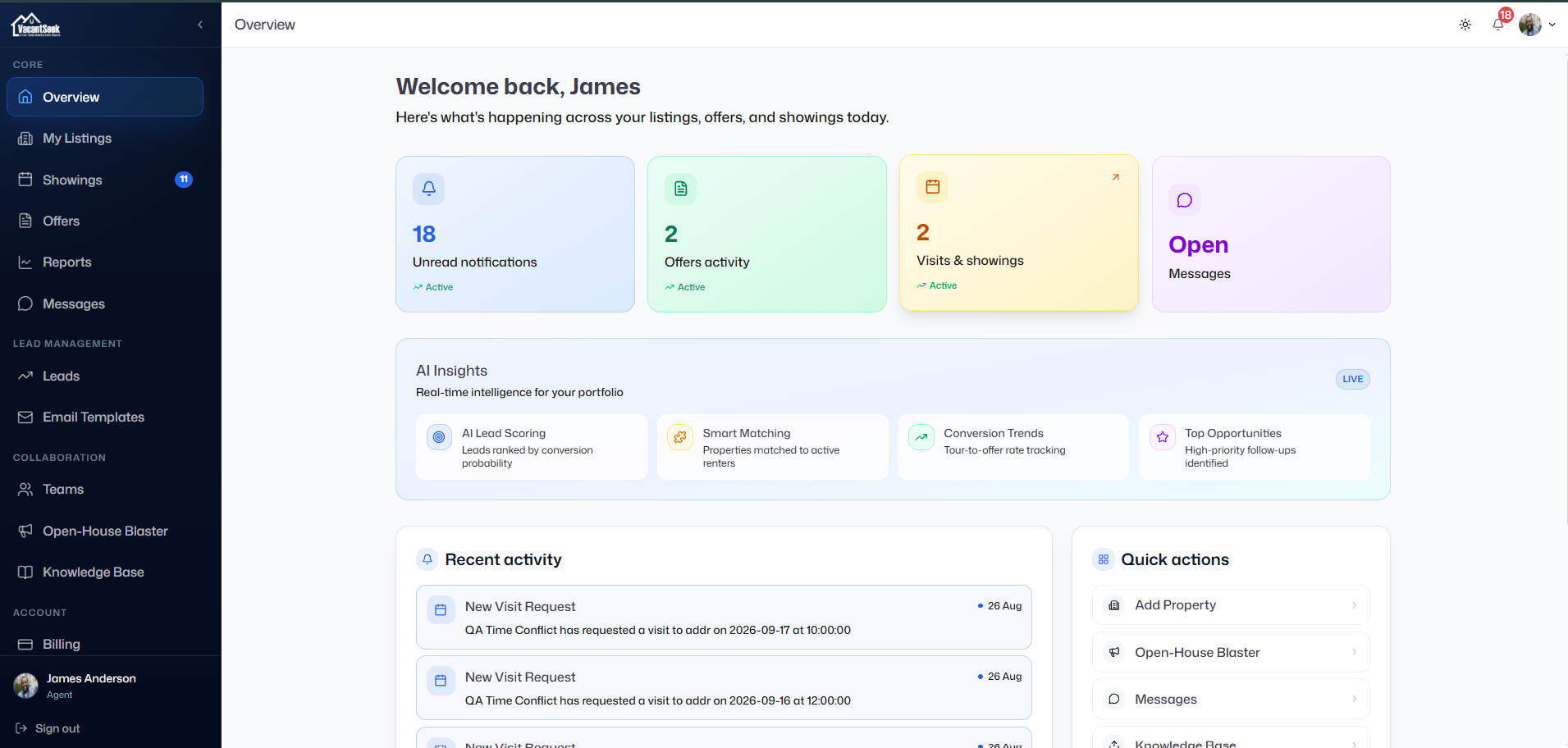
Task: Open the AI Lead Scoring insight
Action: point(532,447)
